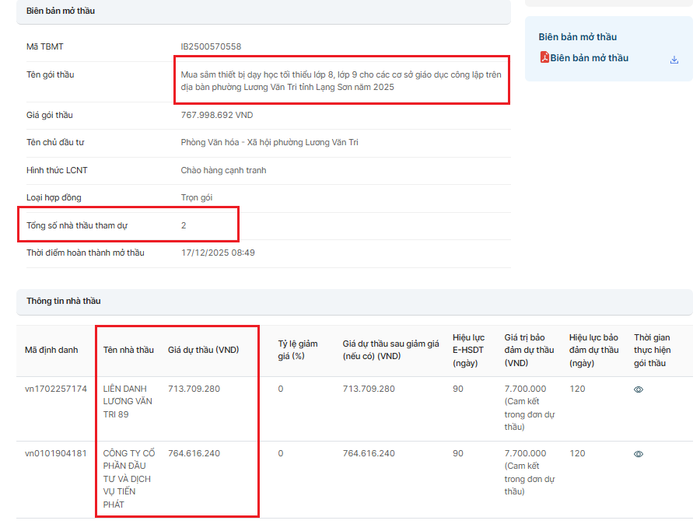This screenshot has height=523, width=700.
Task: Click bidder name CÔNG TY CỔ PHẦN ĐẦU TƯ
Action: pyautogui.click(x=126, y=478)
